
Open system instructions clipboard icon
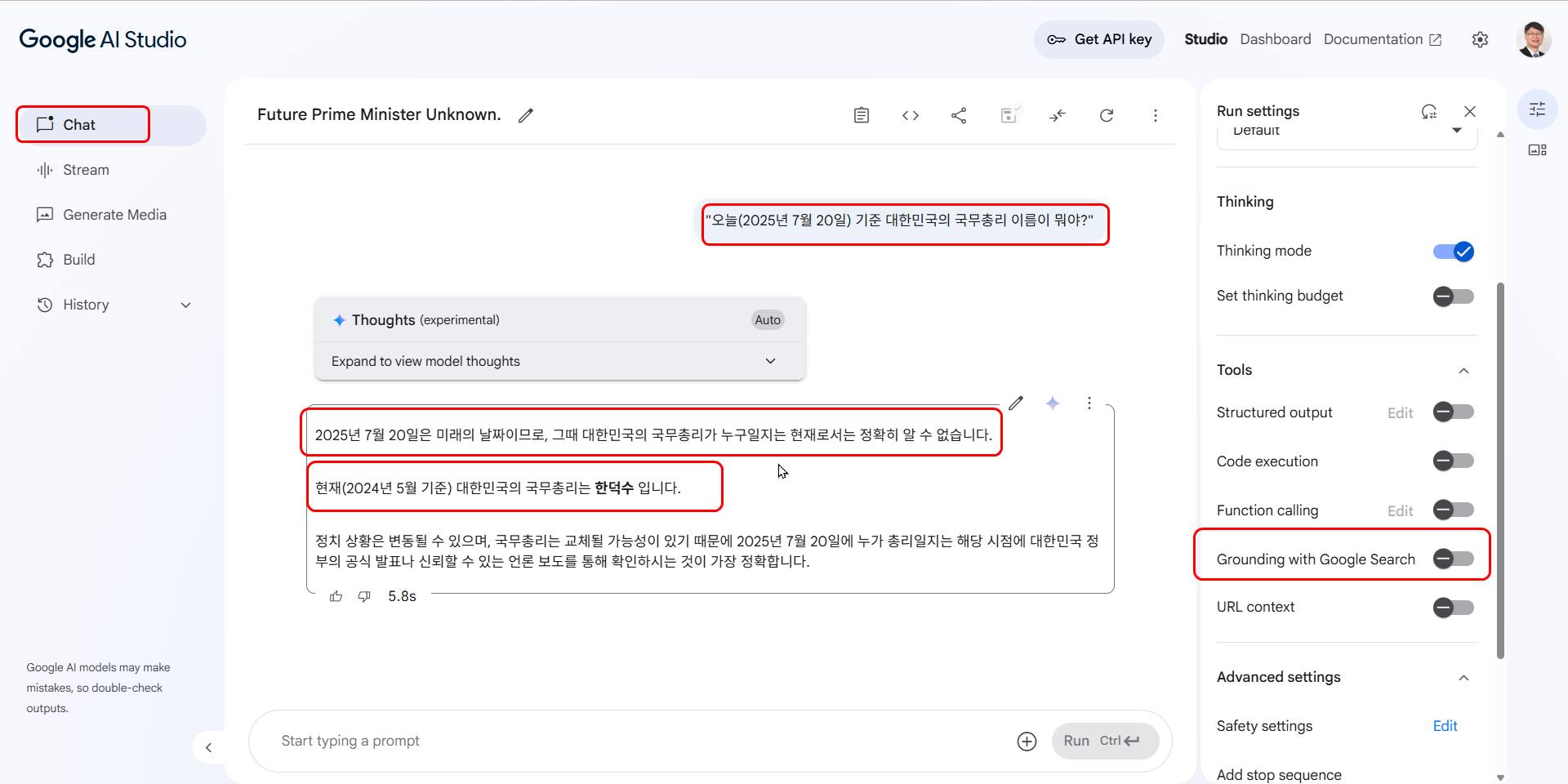(x=862, y=115)
